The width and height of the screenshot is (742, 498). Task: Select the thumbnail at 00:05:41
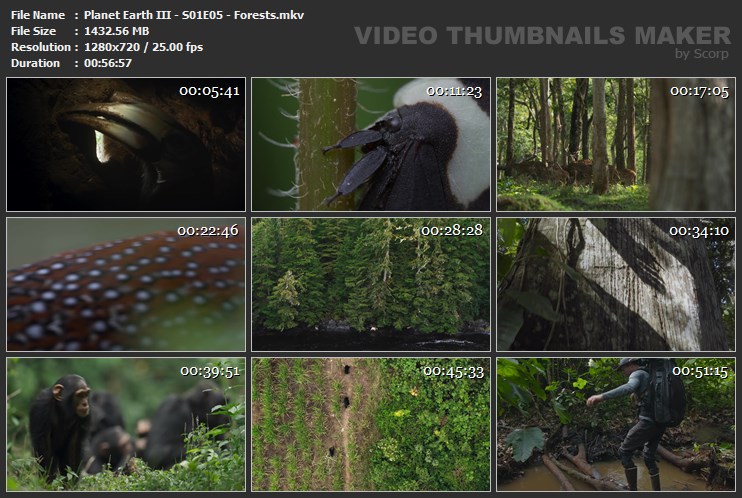coord(126,144)
